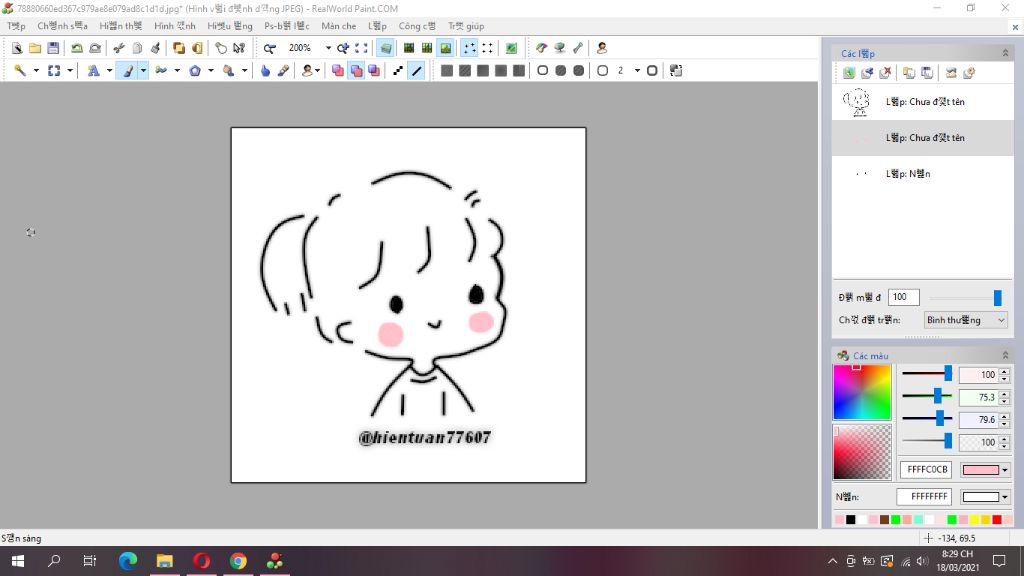This screenshot has height=576, width=1024.
Task: Open File Explorer from the taskbar
Action: pos(165,561)
